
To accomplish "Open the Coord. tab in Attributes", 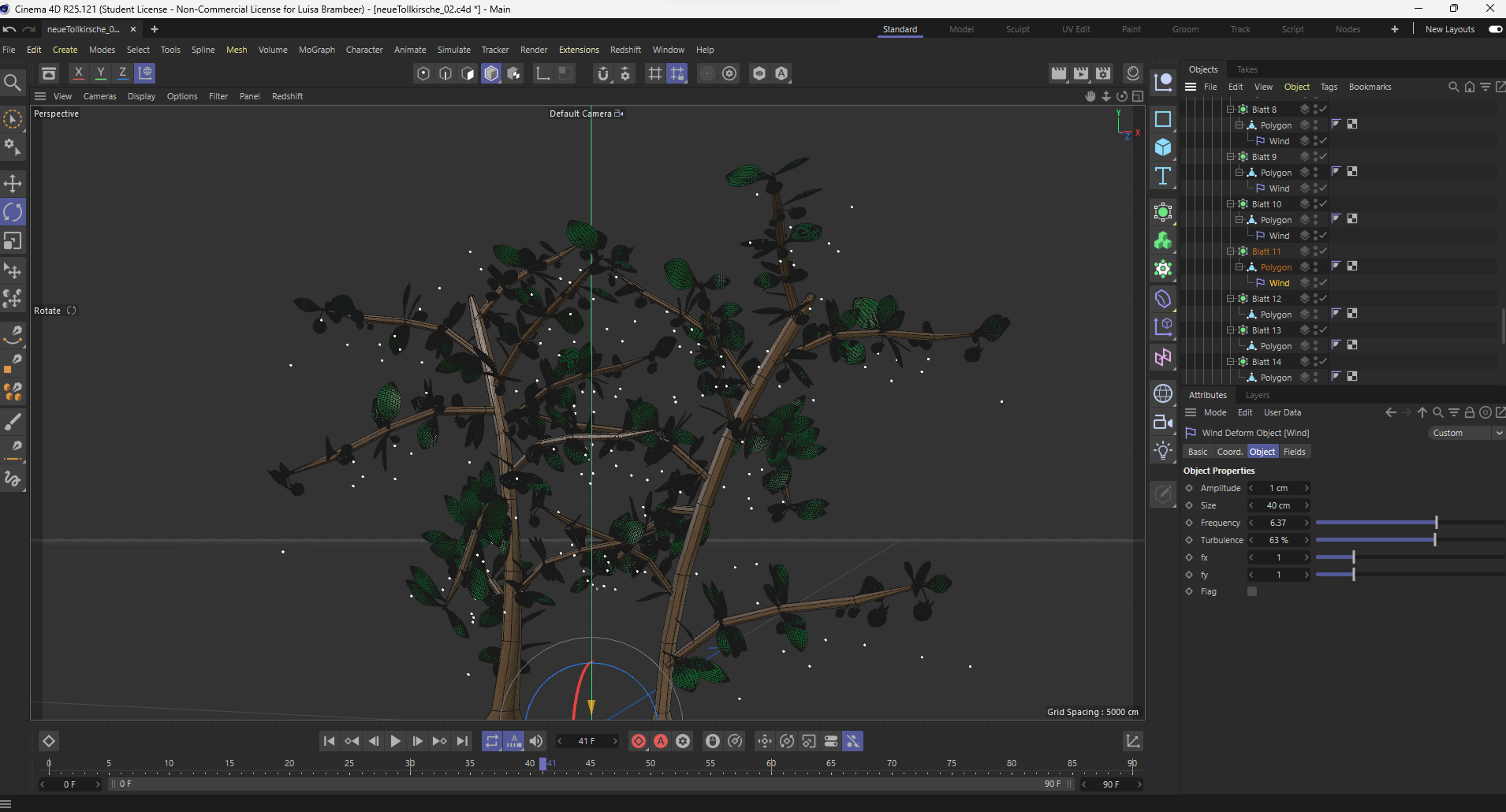I will pyautogui.click(x=1230, y=452).
